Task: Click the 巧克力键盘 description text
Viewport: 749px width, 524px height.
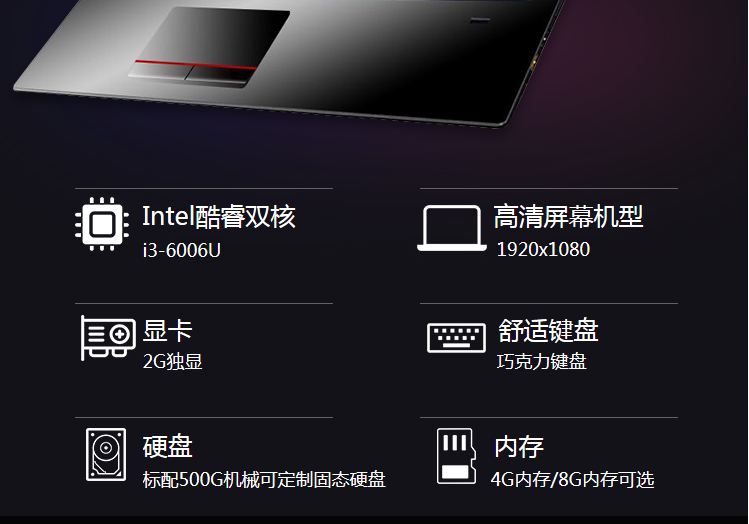Action: coord(541,362)
